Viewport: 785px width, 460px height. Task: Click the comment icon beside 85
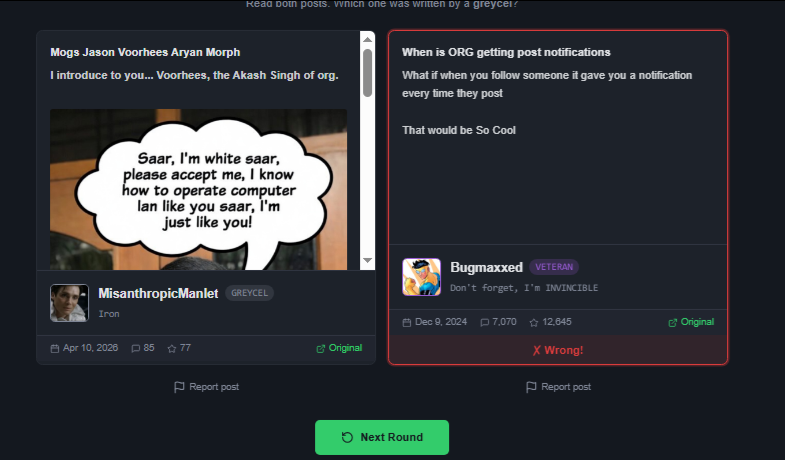(x=135, y=348)
